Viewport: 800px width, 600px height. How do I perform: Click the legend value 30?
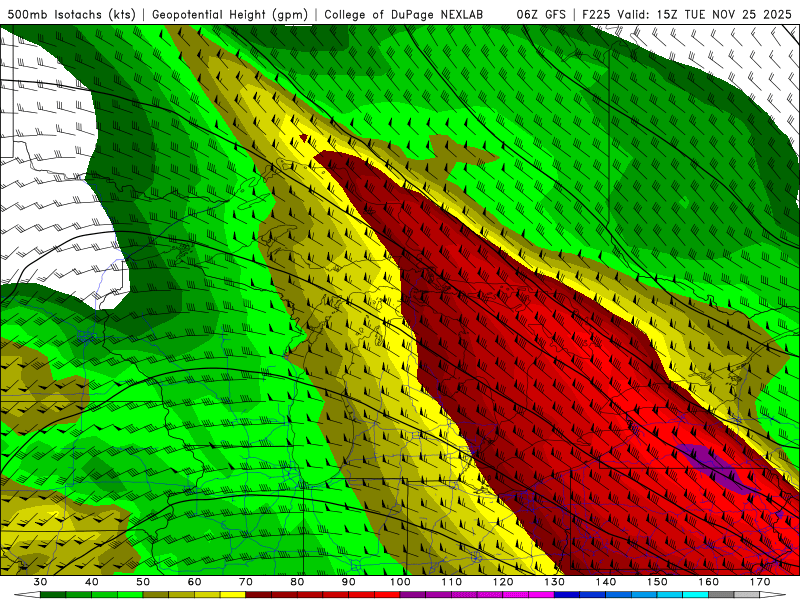(x=40, y=582)
